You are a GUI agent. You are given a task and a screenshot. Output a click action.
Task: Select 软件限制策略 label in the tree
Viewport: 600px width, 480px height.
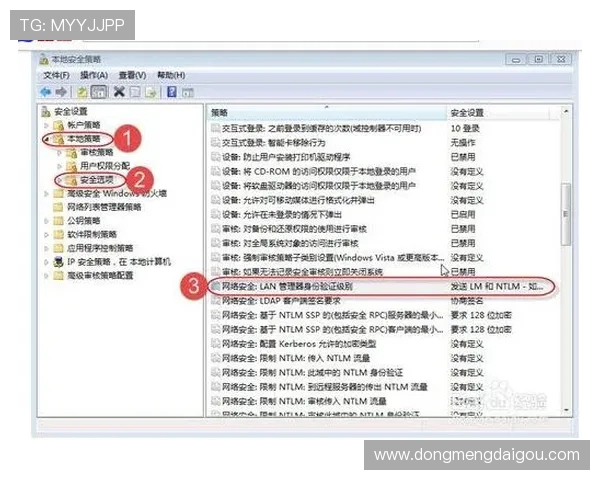pos(92,234)
